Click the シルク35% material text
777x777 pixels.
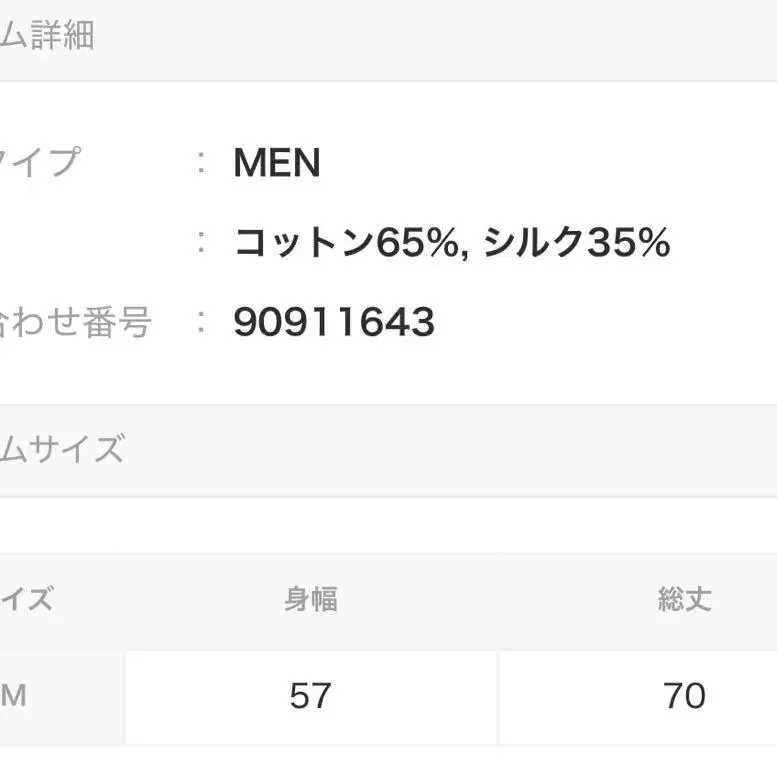576,243
